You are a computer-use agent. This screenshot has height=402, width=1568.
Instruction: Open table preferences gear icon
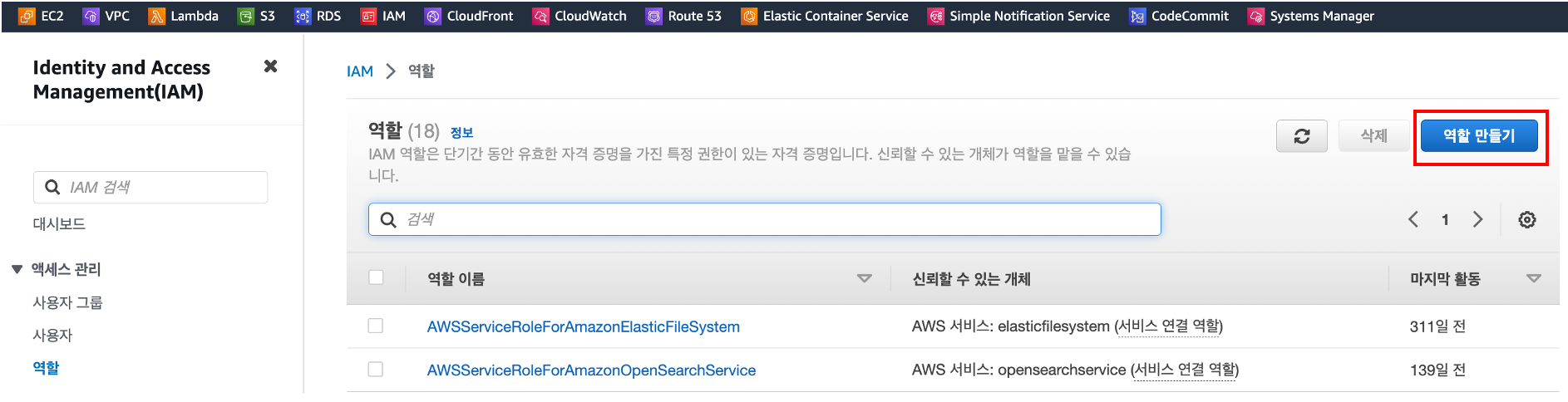[x=1527, y=219]
